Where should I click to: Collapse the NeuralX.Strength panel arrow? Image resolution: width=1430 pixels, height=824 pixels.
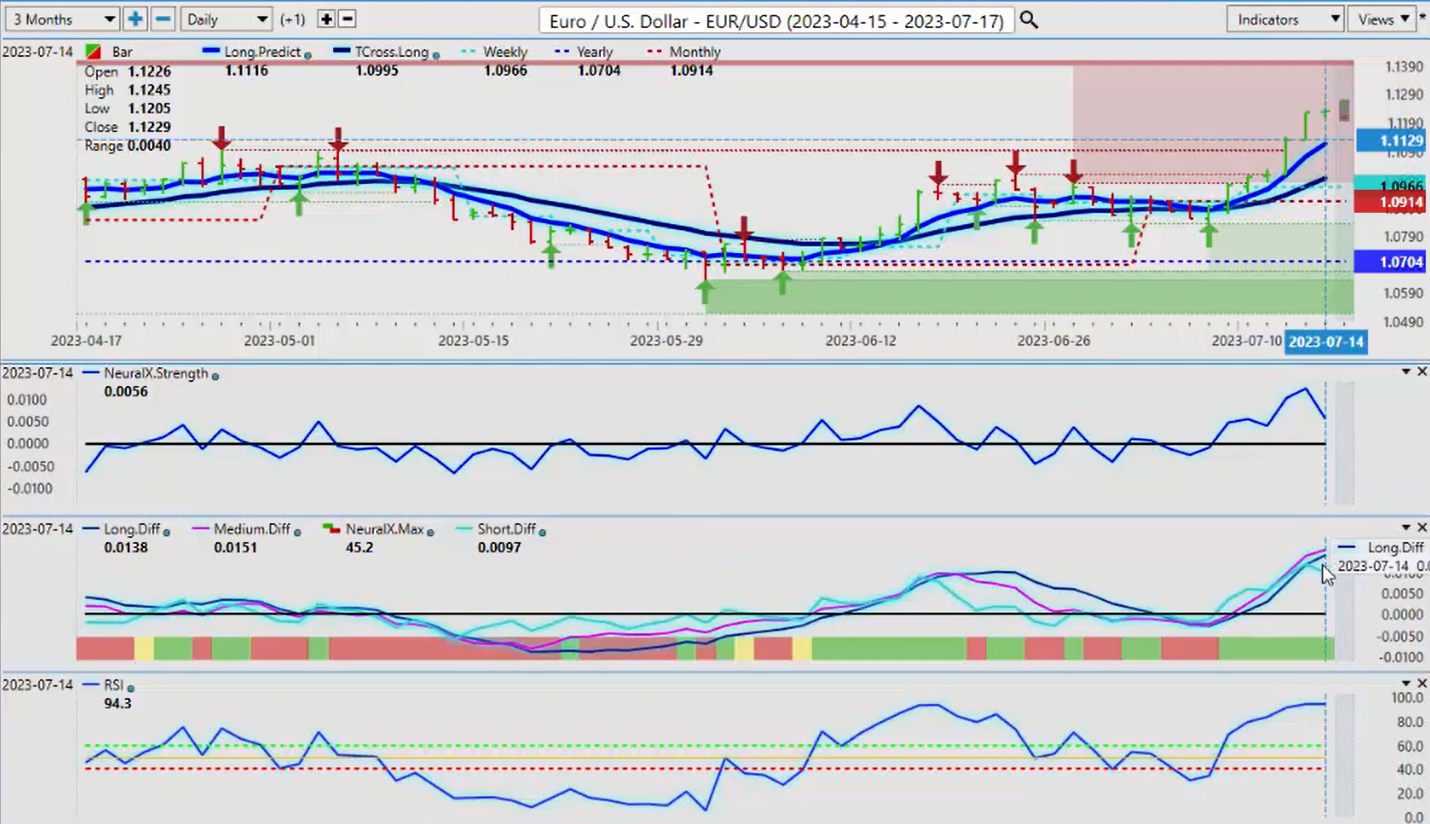pyautogui.click(x=1407, y=372)
